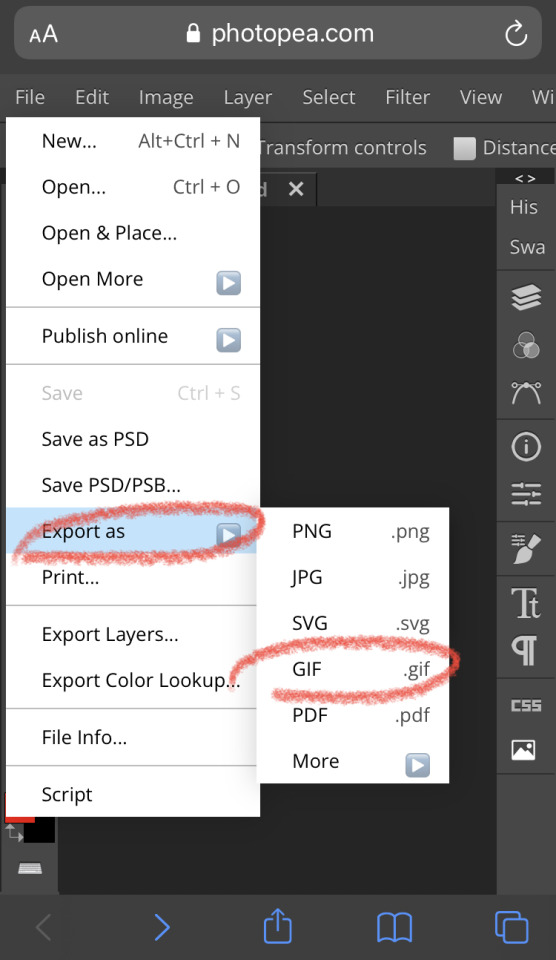Image resolution: width=556 pixels, height=960 pixels.
Task: Open the Filter menu
Action: click(x=407, y=97)
